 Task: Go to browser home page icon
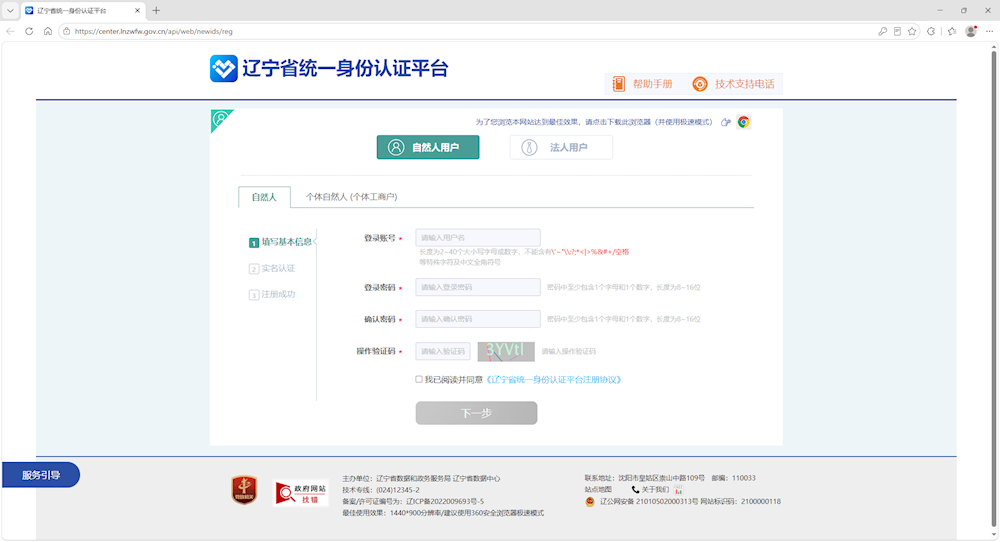(48, 31)
